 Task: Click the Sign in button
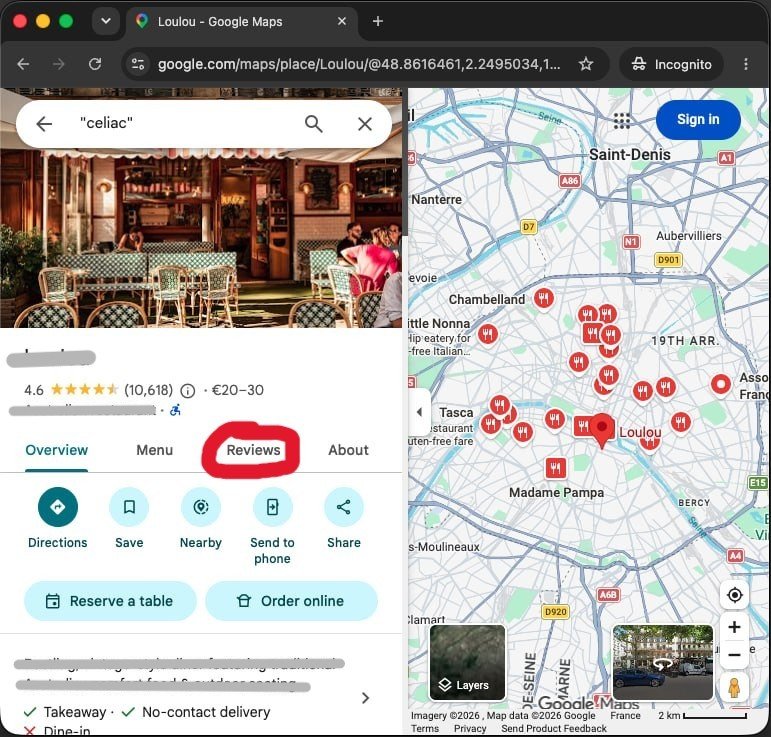[698, 119]
